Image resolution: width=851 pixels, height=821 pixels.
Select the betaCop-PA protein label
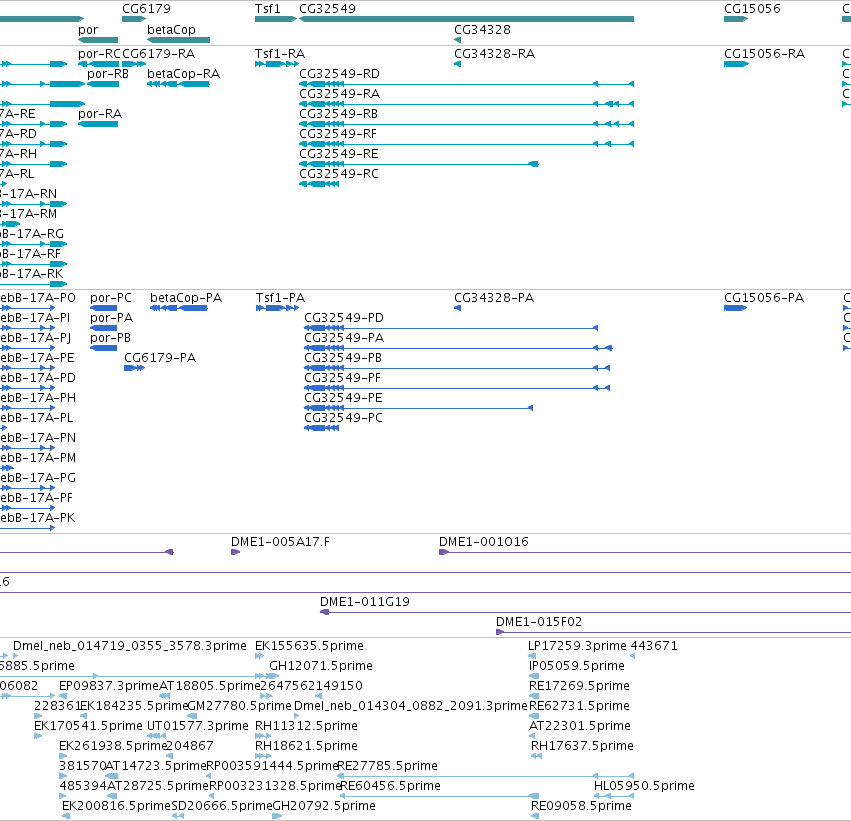186,298
